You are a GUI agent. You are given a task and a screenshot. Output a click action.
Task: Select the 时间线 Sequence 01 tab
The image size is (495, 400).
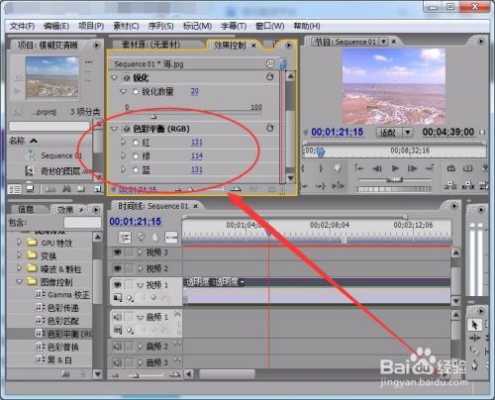[x=153, y=206]
